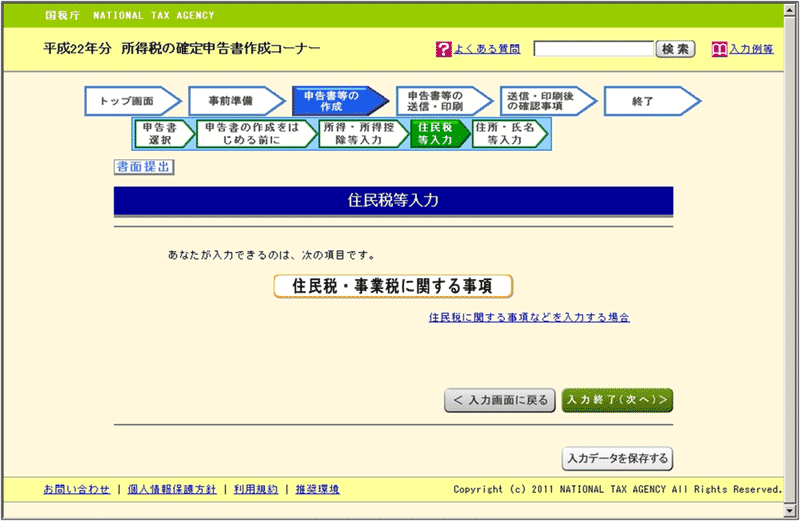800x521 pixels.
Task: Open the 個人情報保護方針 footer link
Action: click(170, 489)
